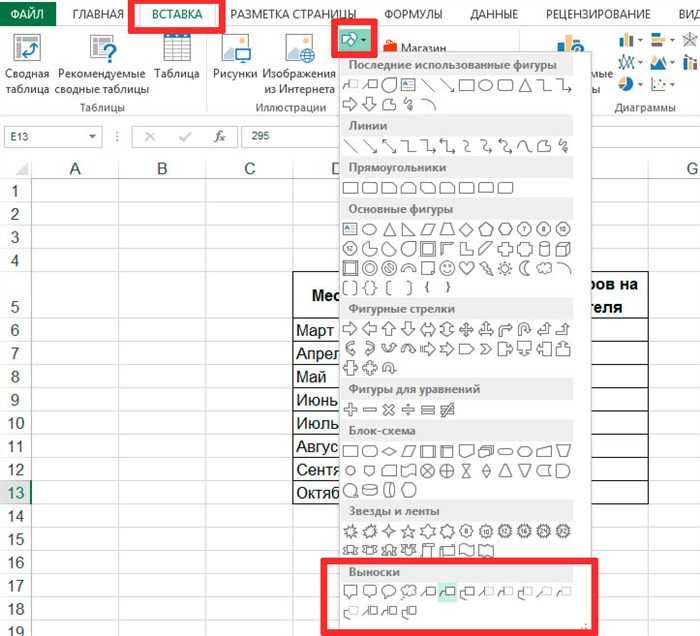Open the Магазин (Store) add-in button

[414, 47]
